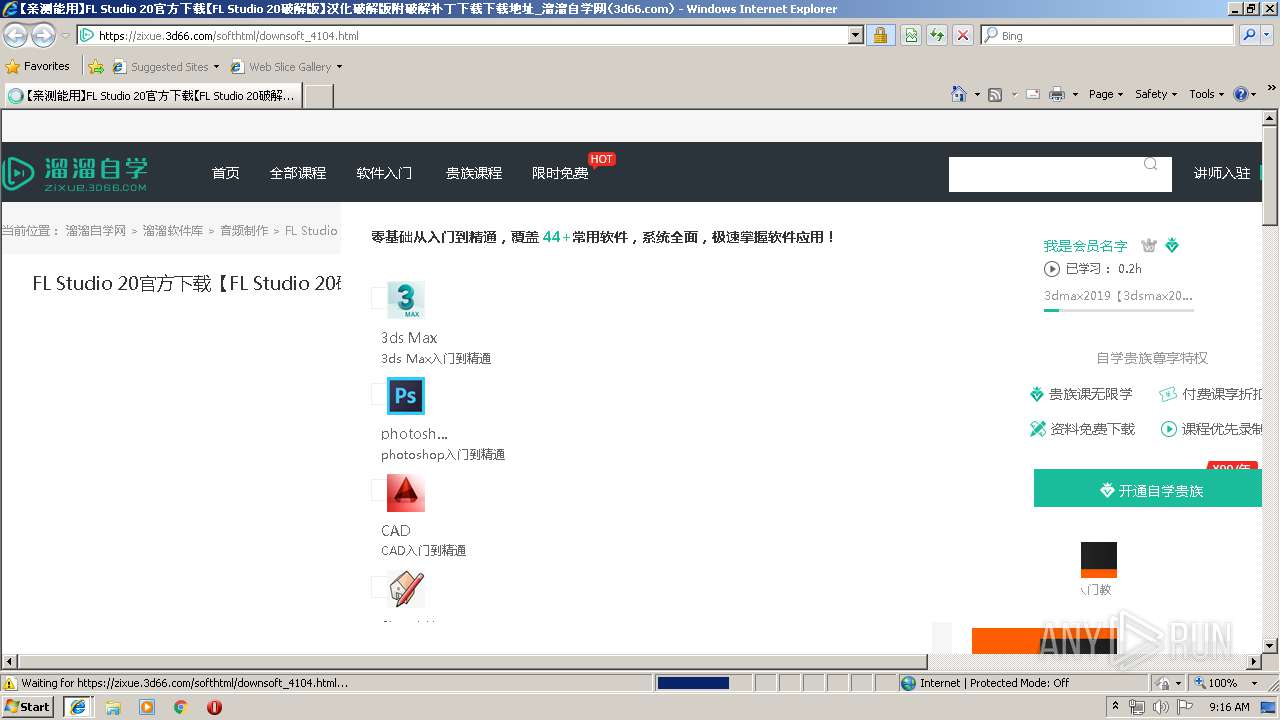
Task: Click the red CAD course icon
Action: [406, 493]
